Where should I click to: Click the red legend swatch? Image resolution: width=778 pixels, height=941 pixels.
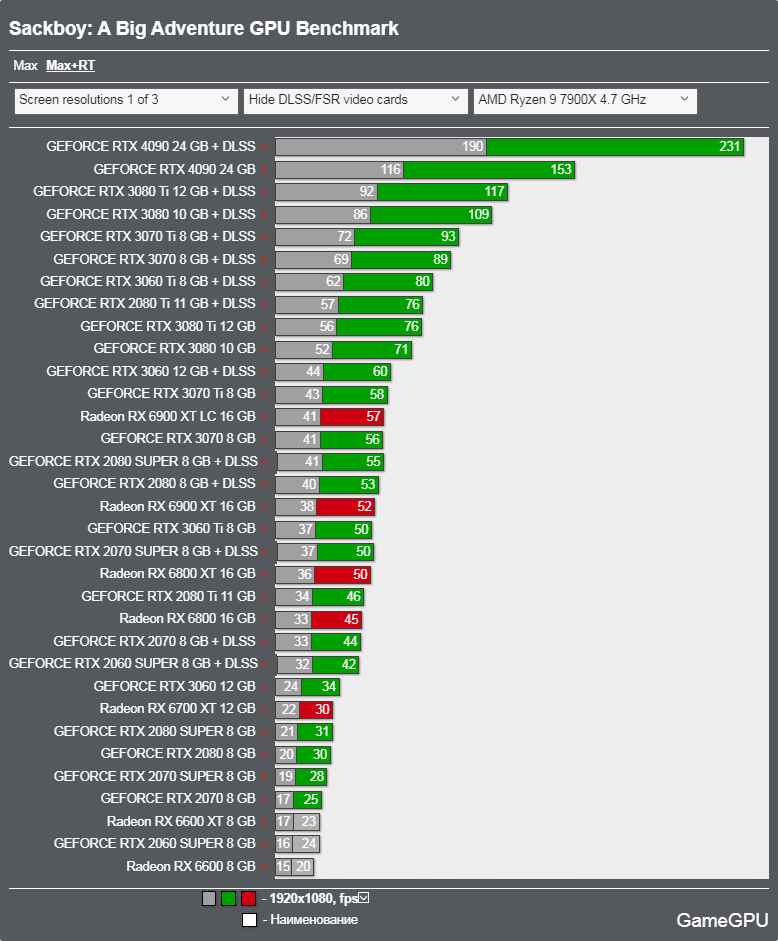tap(249, 898)
